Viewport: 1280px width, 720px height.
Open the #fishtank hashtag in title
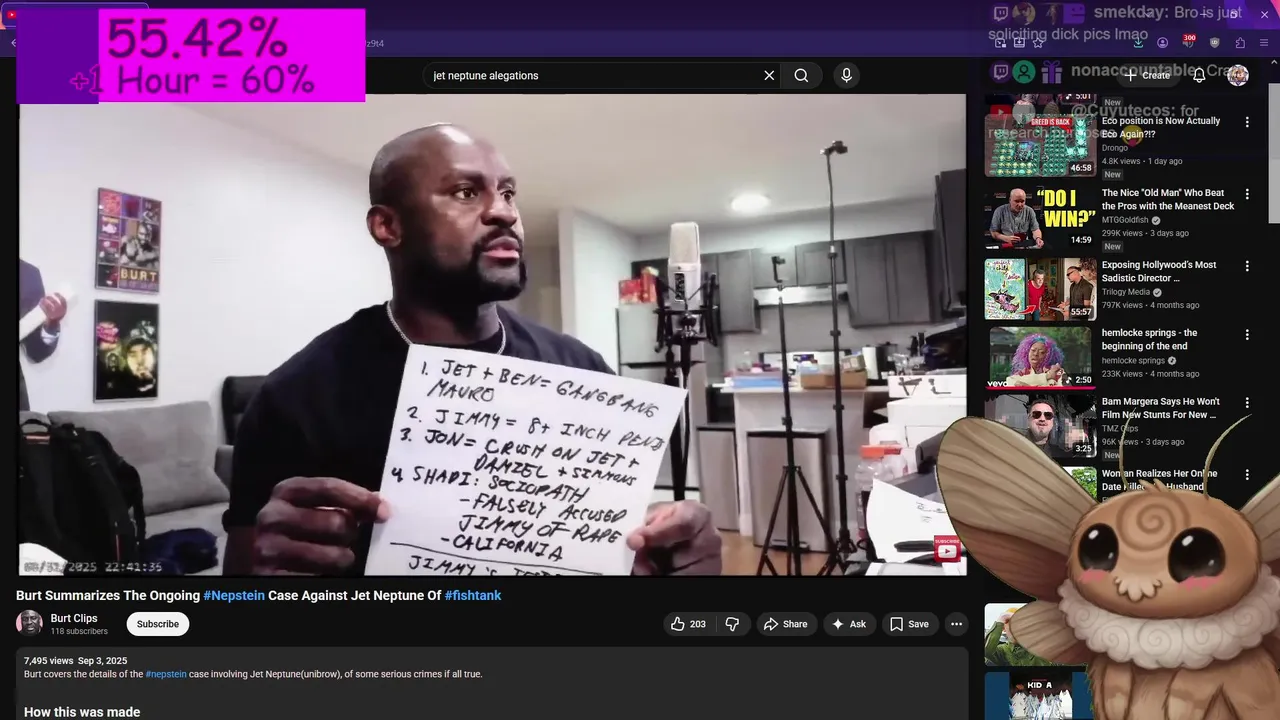(473, 595)
